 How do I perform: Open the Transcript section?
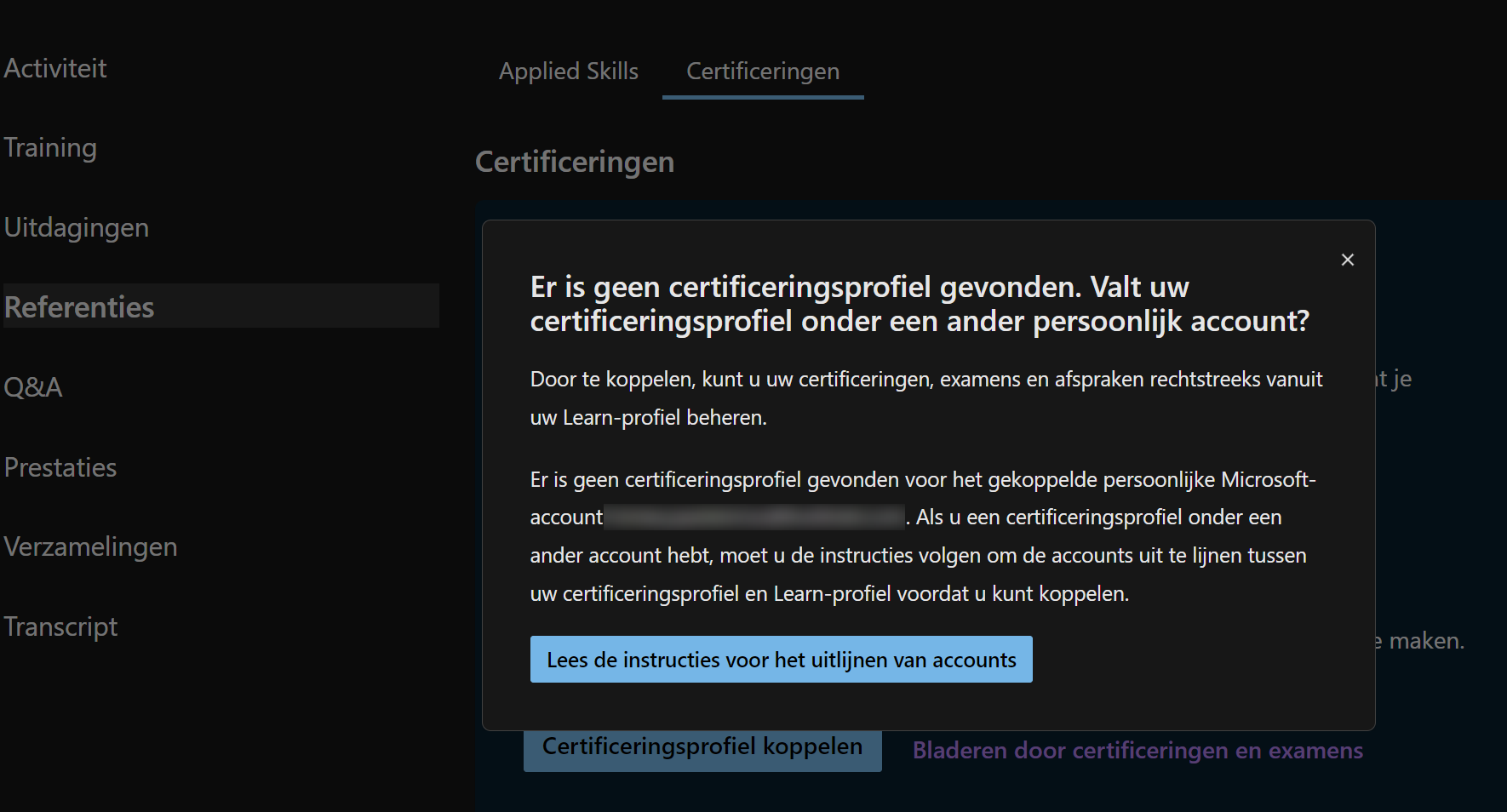coord(60,626)
